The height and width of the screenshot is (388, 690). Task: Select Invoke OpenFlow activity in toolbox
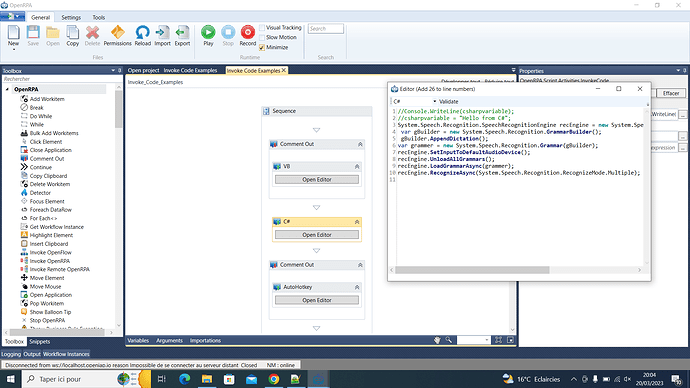click(51, 253)
